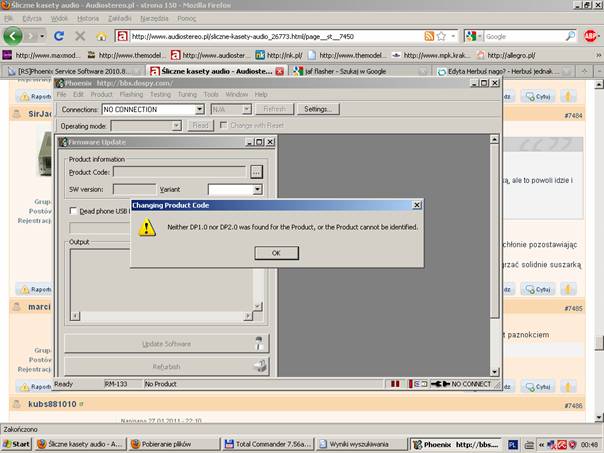Reload the page in Firefox
This screenshot has width=604, height=453.
tap(59, 36)
